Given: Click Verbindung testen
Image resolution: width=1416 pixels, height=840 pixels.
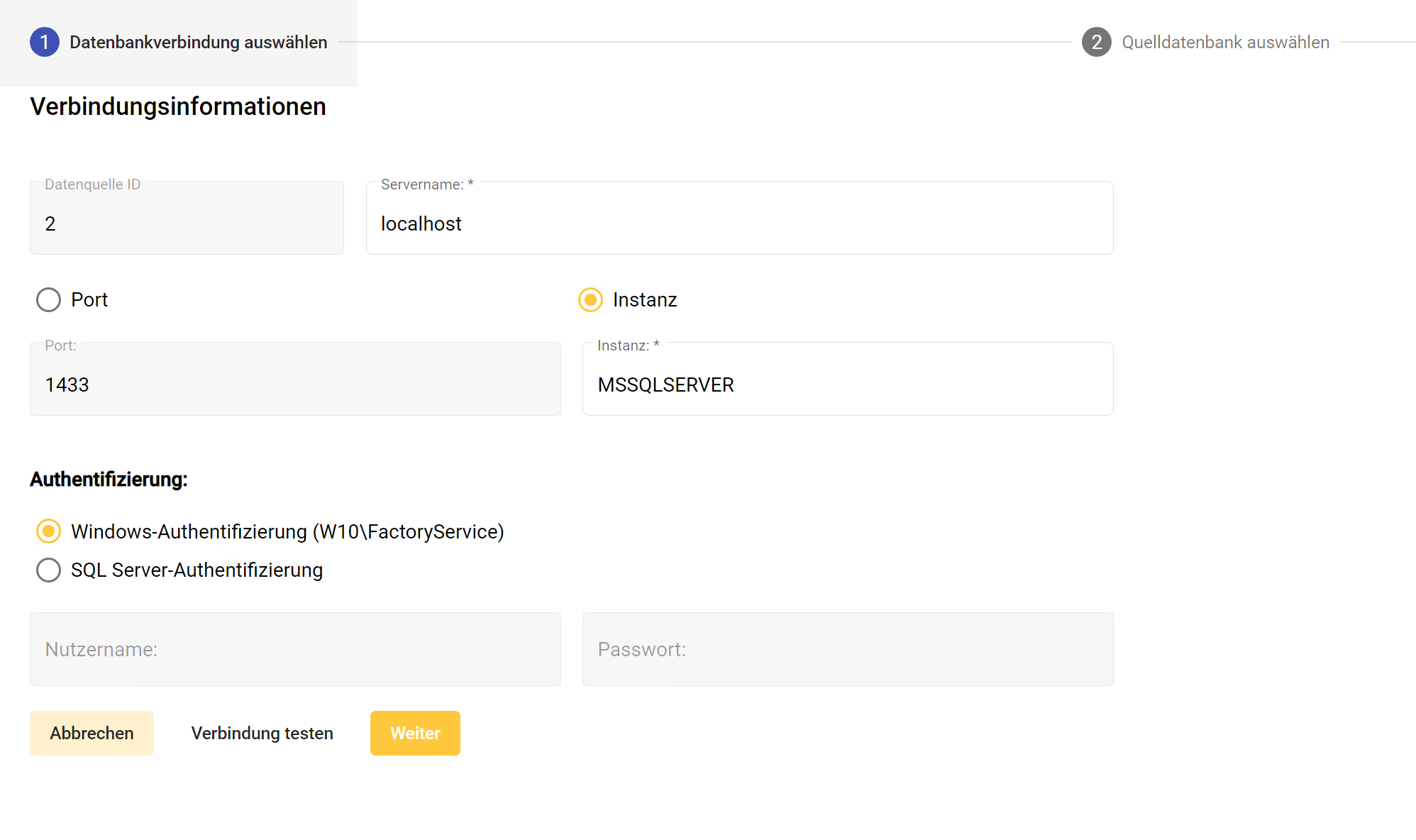Looking at the screenshot, I should tap(262, 733).
